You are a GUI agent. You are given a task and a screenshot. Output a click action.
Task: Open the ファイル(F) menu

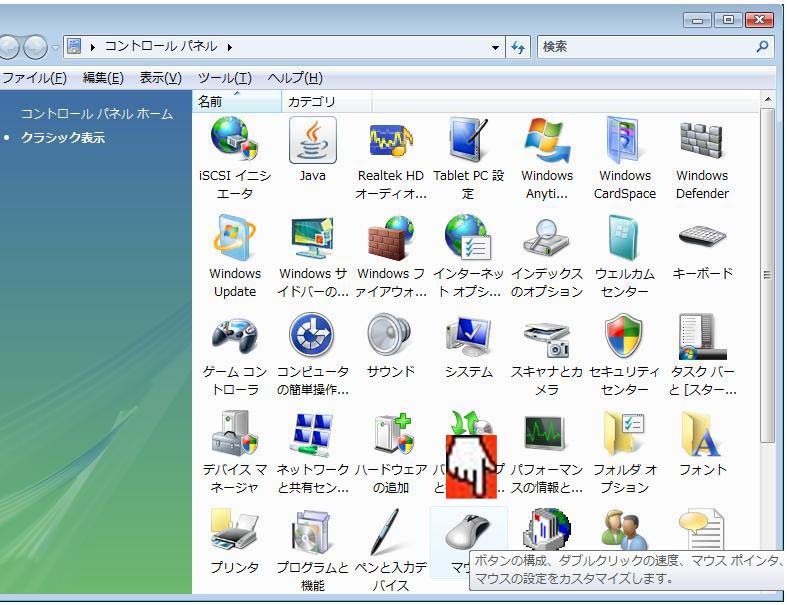pos(33,78)
